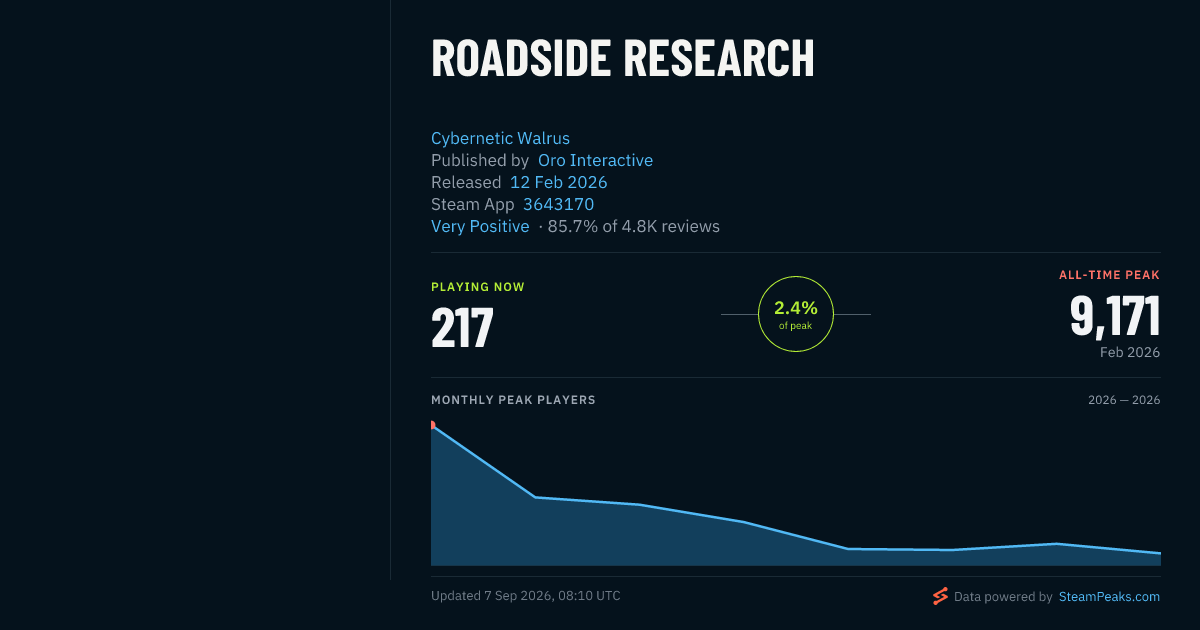Viewport: 1200px width, 630px height.
Task: Click the 12 Feb 2026 release date
Action: (558, 182)
